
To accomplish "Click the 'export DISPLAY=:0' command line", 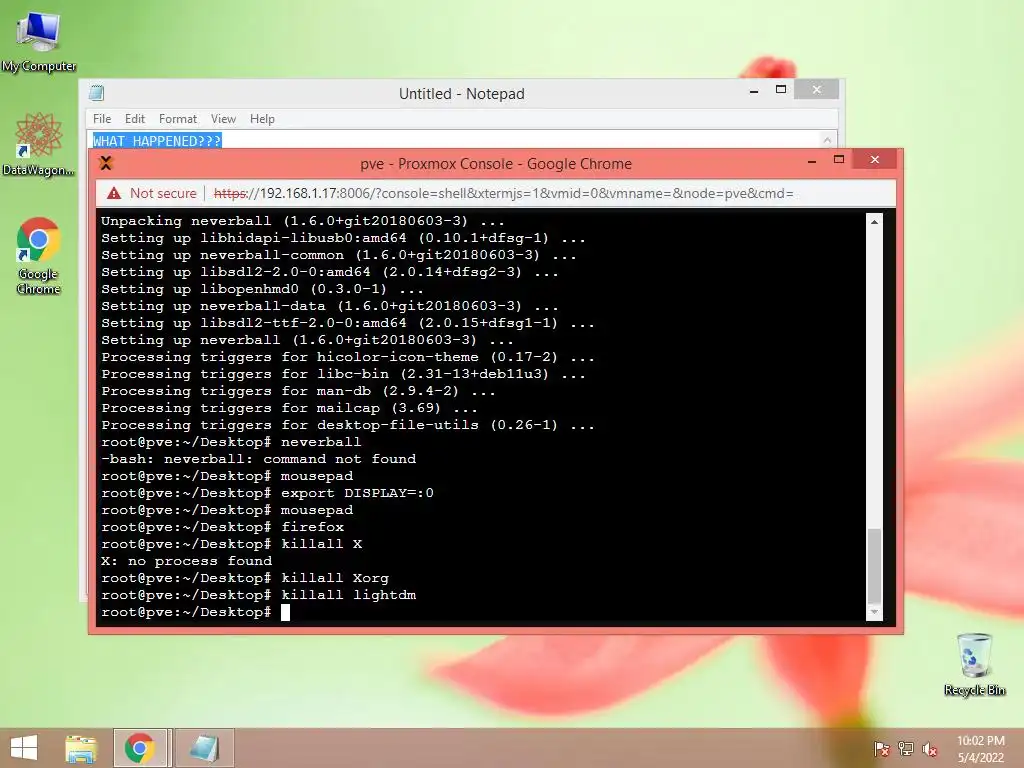I will [x=268, y=493].
